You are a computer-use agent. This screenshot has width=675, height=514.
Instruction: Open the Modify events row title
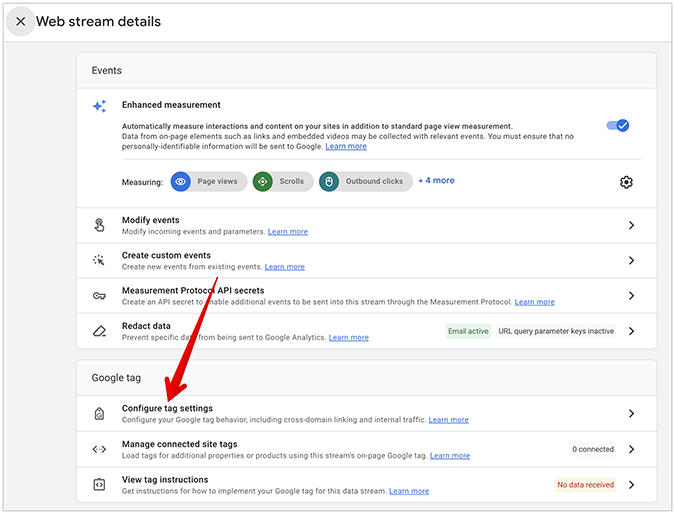click(x=151, y=220)
